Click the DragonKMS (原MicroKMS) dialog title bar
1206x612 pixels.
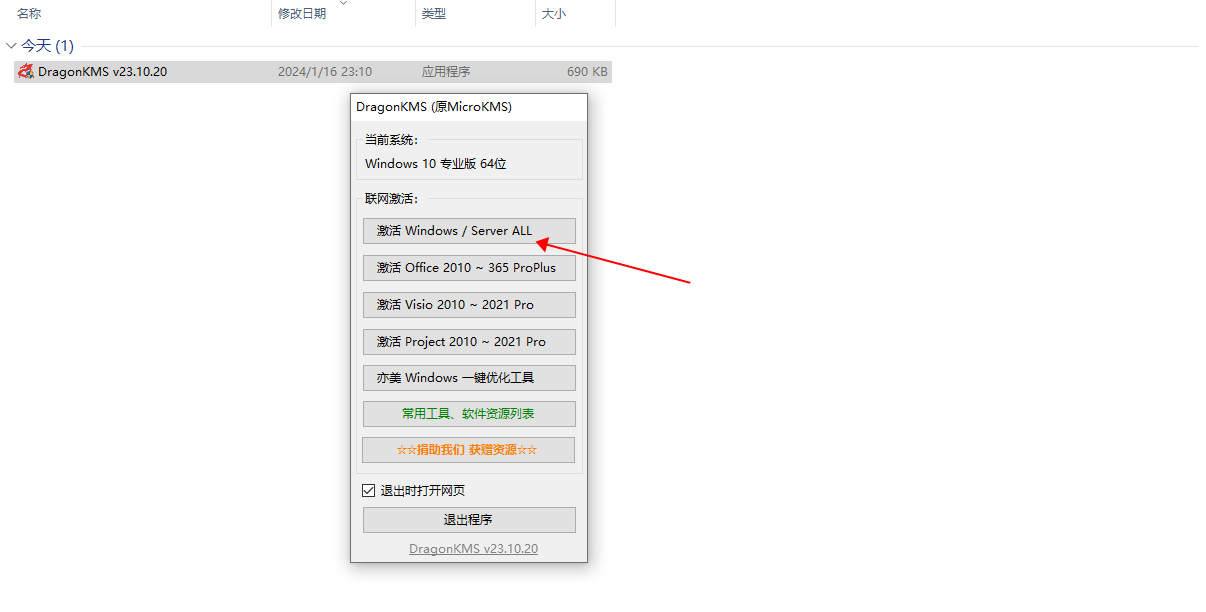point(434,107)
